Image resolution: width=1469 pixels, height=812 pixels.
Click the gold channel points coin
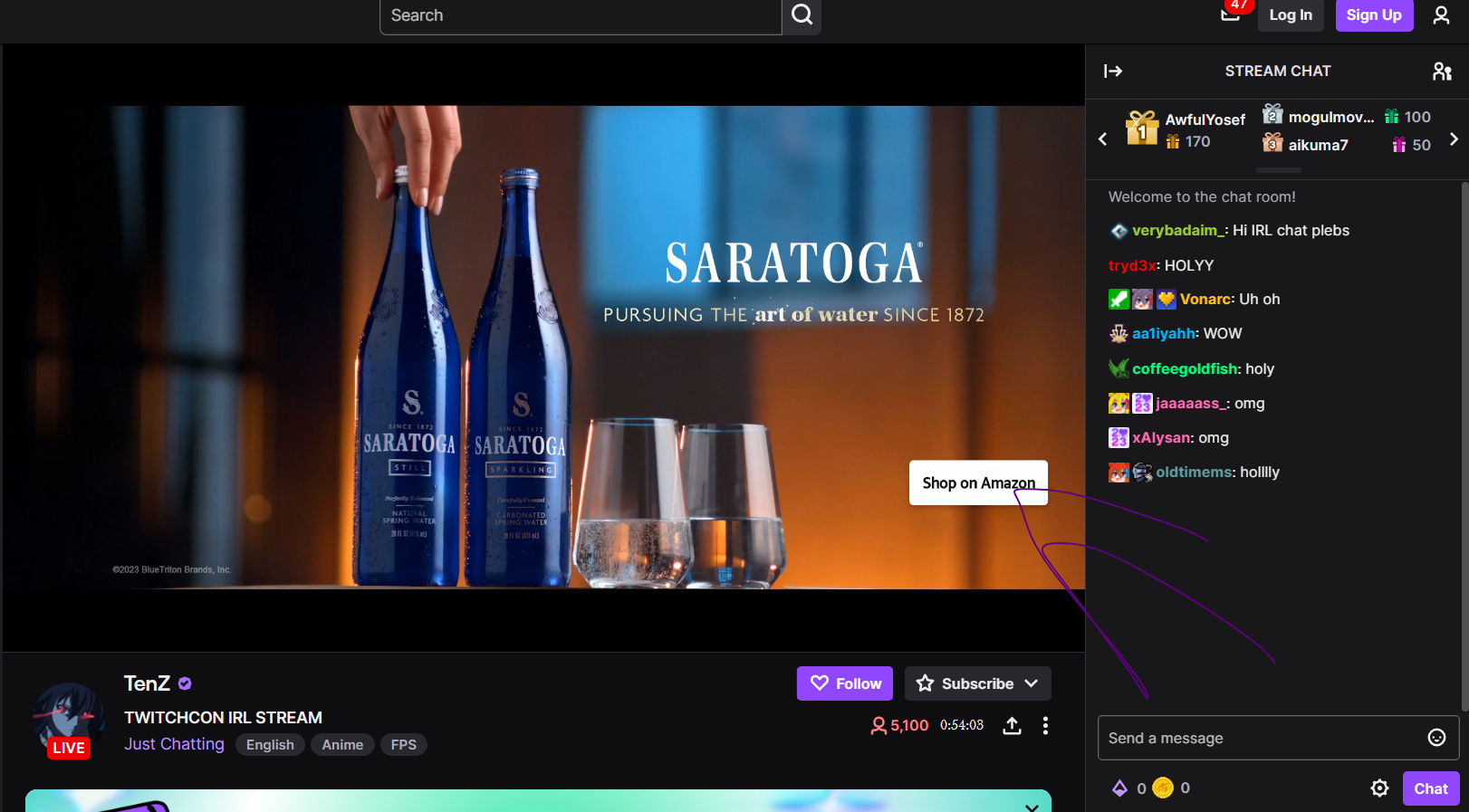click(x=1163, y=788)
